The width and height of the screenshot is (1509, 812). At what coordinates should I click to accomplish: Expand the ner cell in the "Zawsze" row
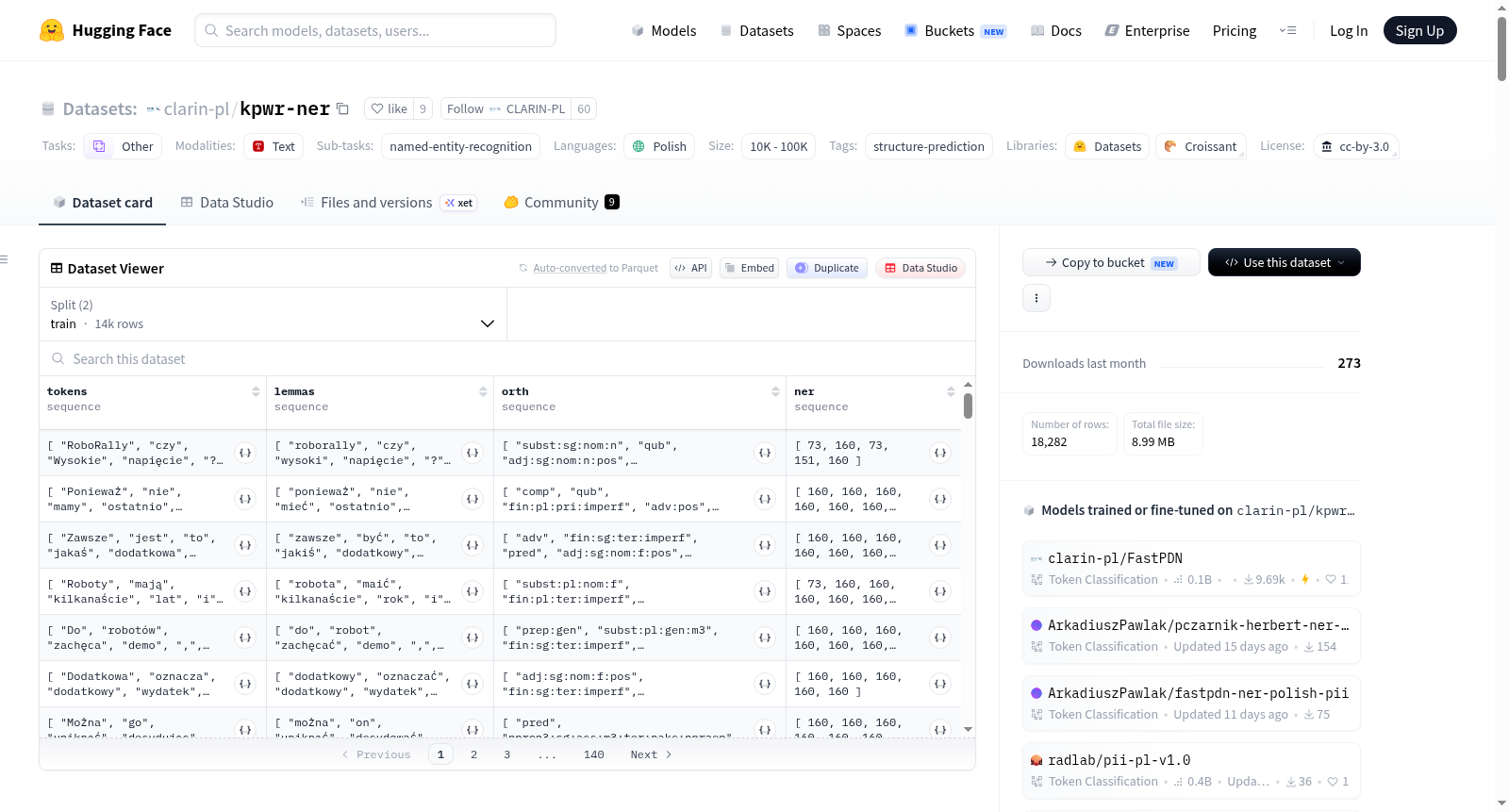tap(940, 545)
